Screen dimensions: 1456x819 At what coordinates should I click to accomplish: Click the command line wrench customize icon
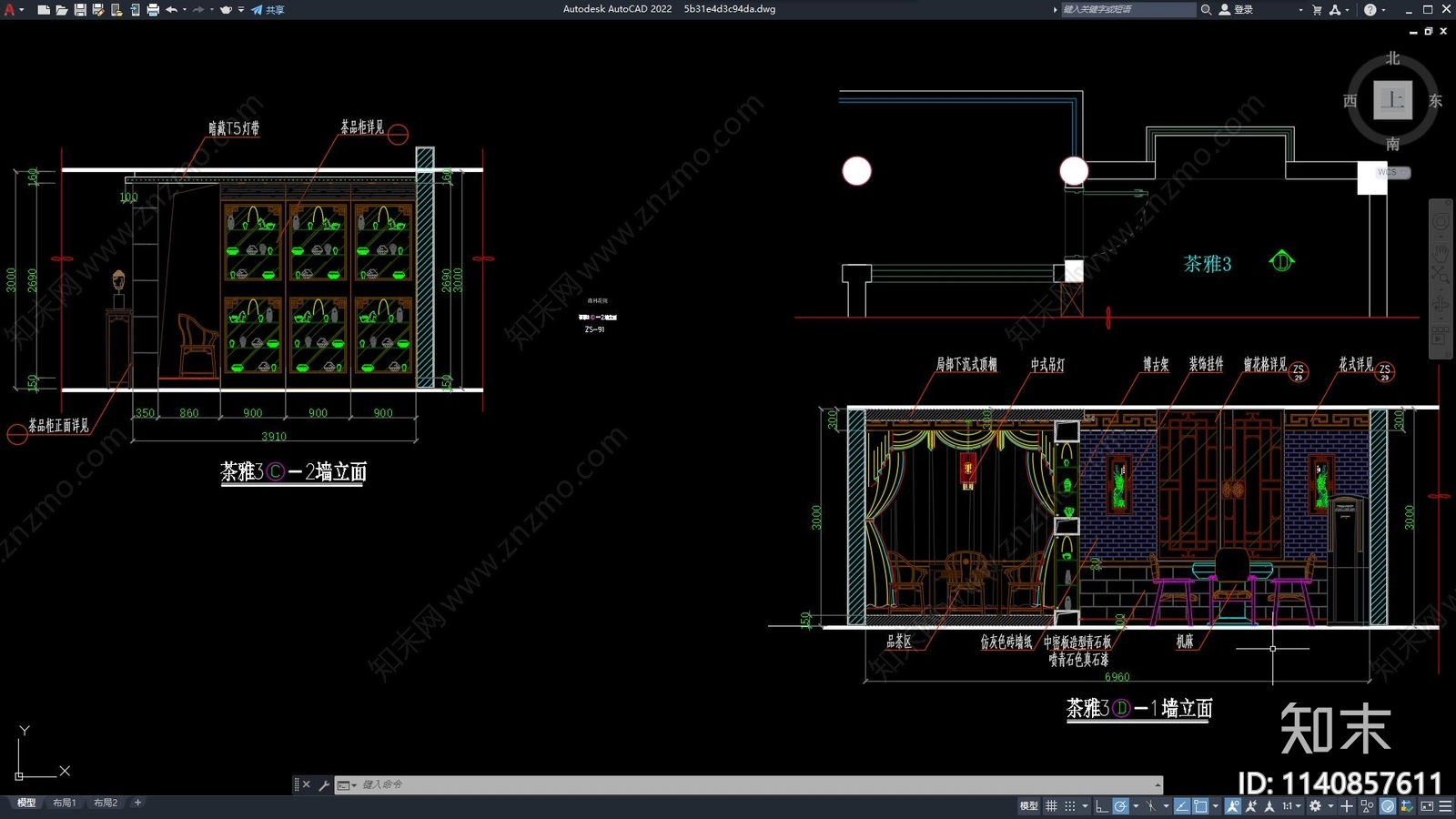click(324, 784)
